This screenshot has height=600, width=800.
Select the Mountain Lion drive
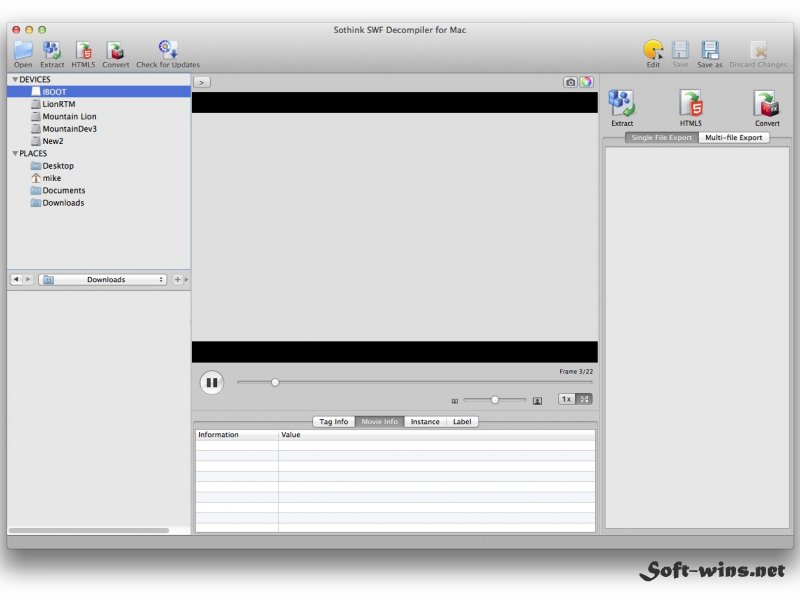click(99, 116)
